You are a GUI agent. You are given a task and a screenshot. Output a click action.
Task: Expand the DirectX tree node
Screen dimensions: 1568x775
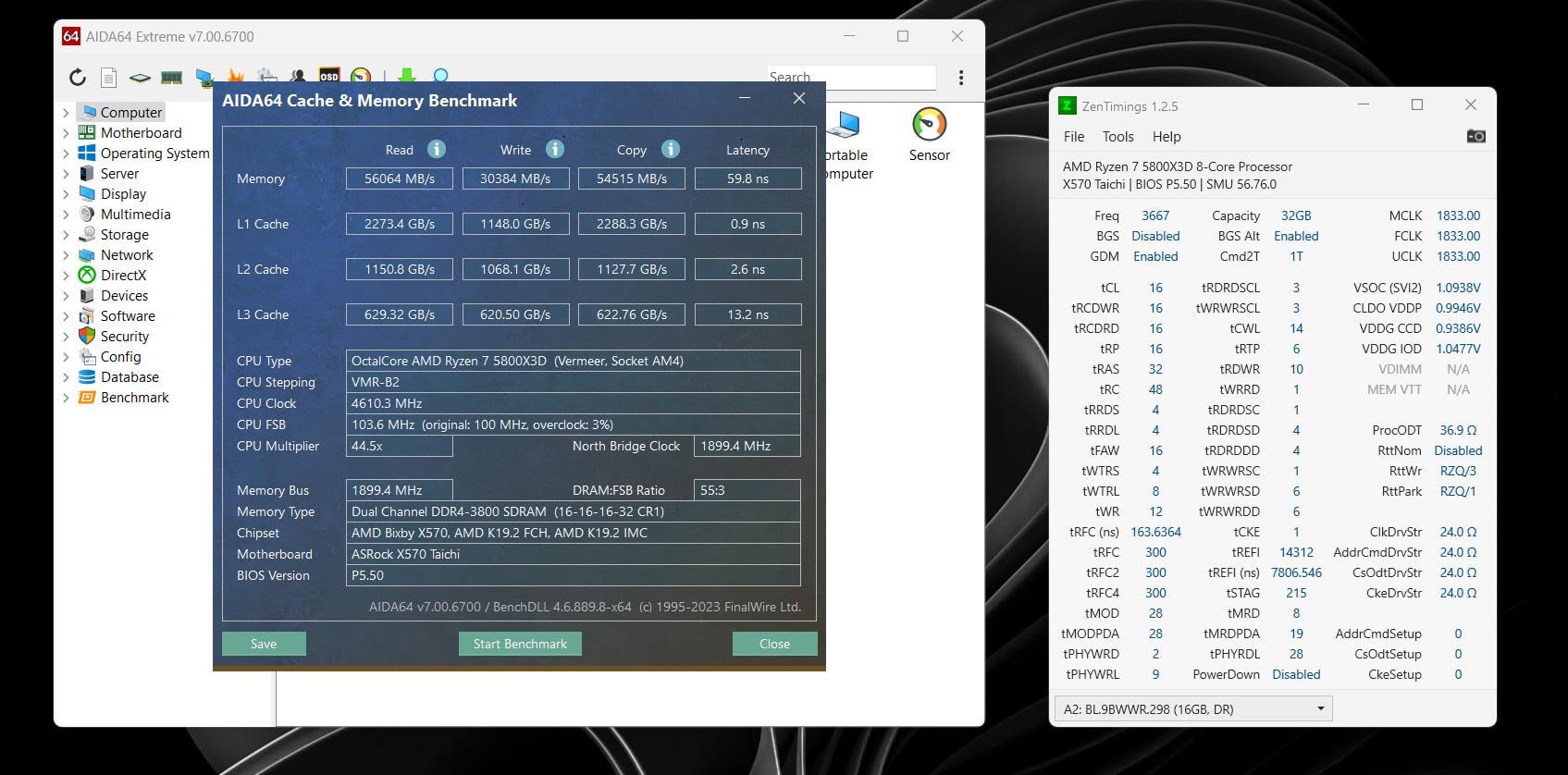(66, 276)
